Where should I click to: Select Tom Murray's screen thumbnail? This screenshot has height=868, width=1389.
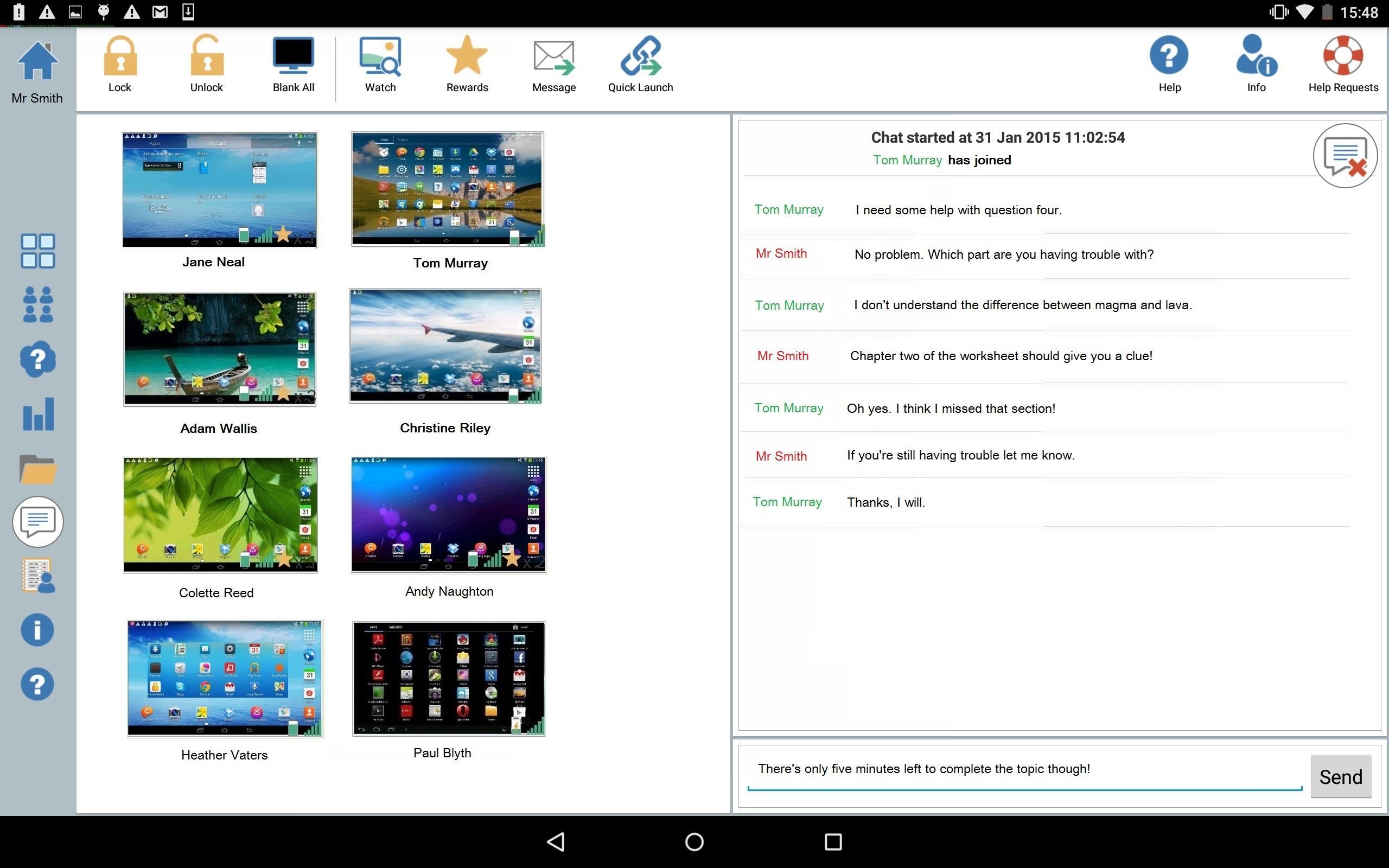pyautogui.click(x=448, y=189)
